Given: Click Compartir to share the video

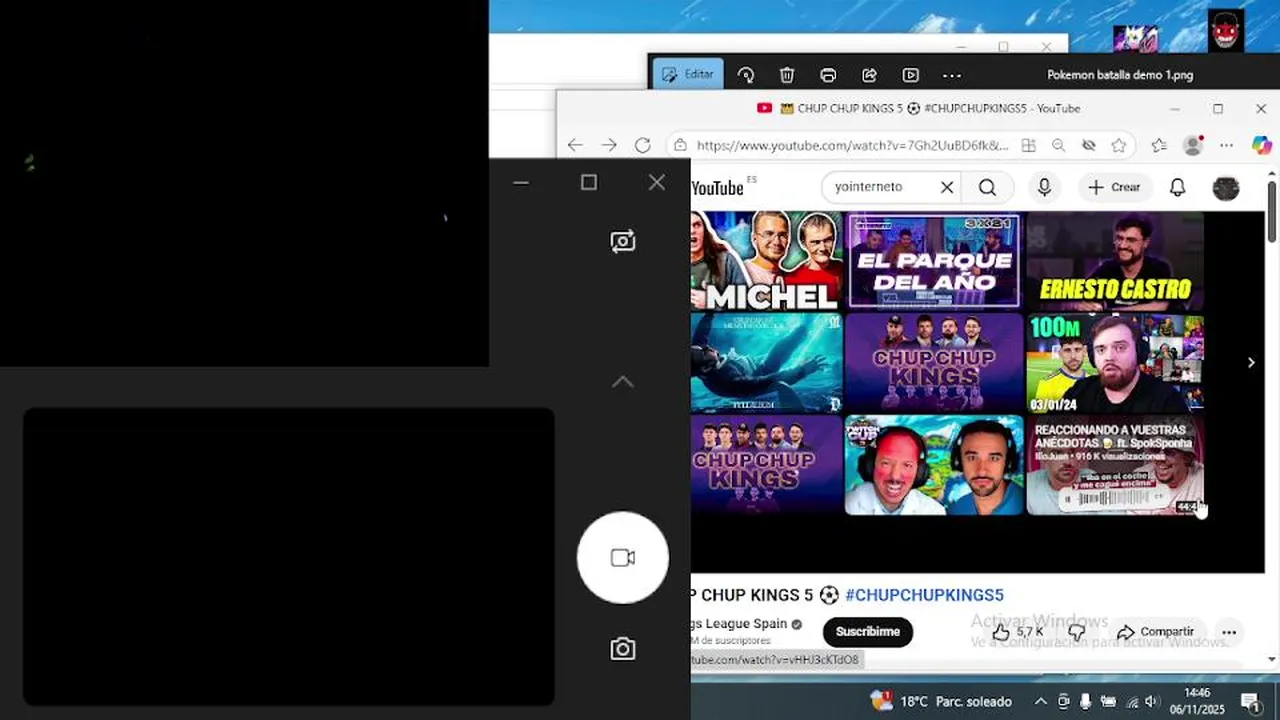Looking at the screenshot, I should pyautogui.click(x=1155, y=632).
